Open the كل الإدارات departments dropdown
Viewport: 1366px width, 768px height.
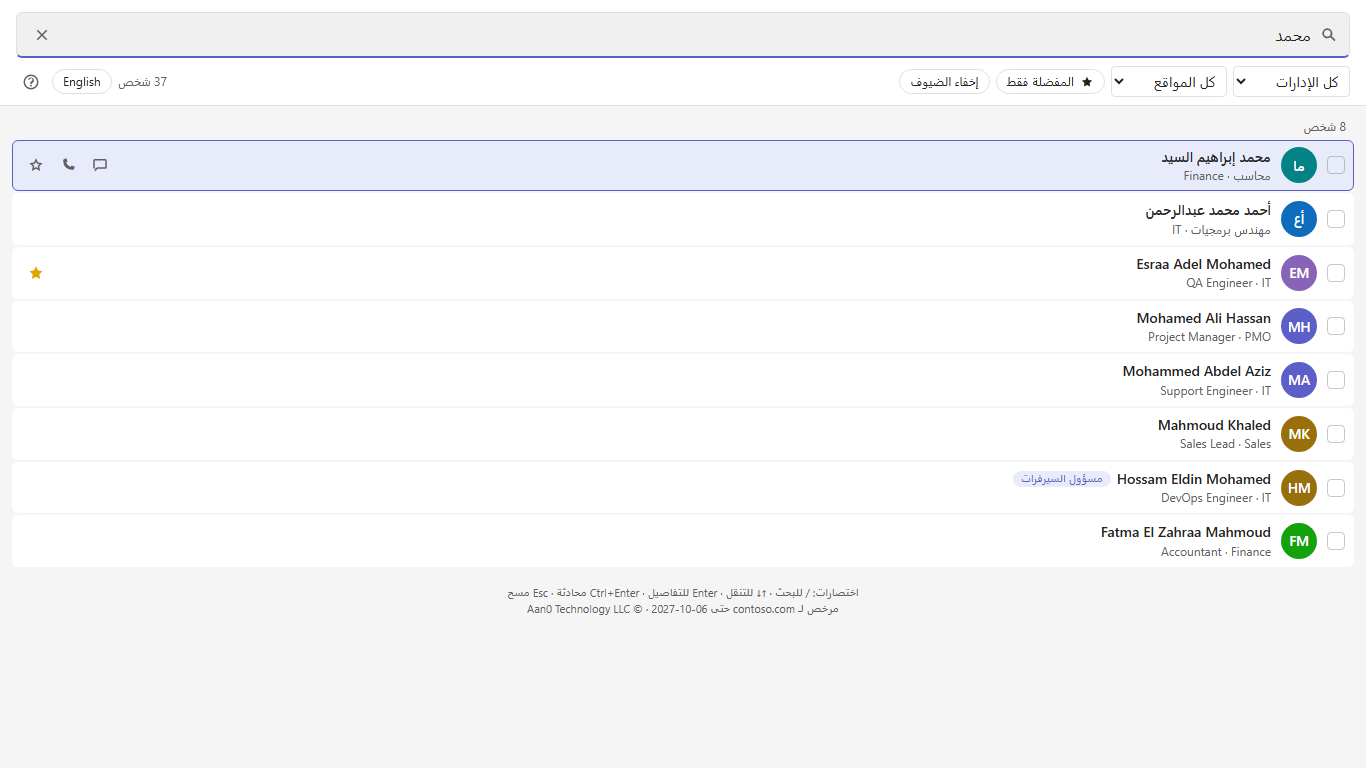tap(1291, 82)
